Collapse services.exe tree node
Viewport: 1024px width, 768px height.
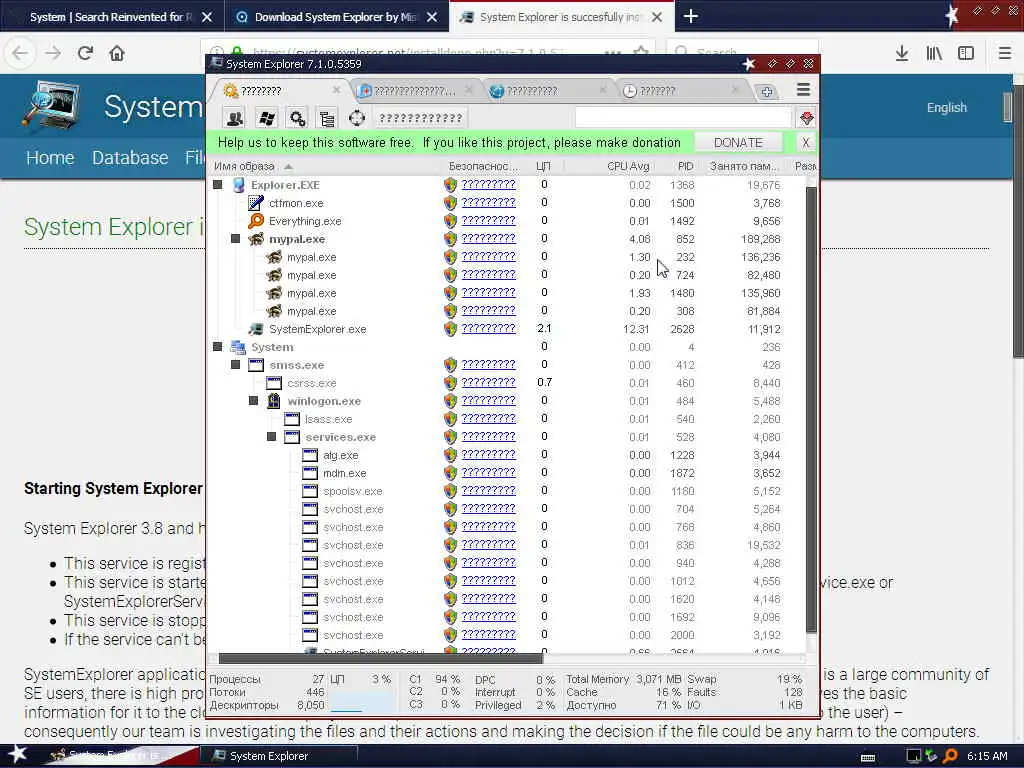pos(272,437)
